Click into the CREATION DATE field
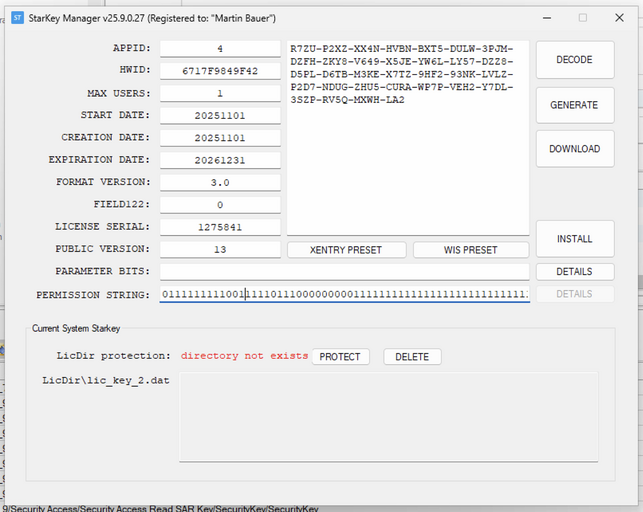Screen dimensions: 643x512 coord(220,138)
